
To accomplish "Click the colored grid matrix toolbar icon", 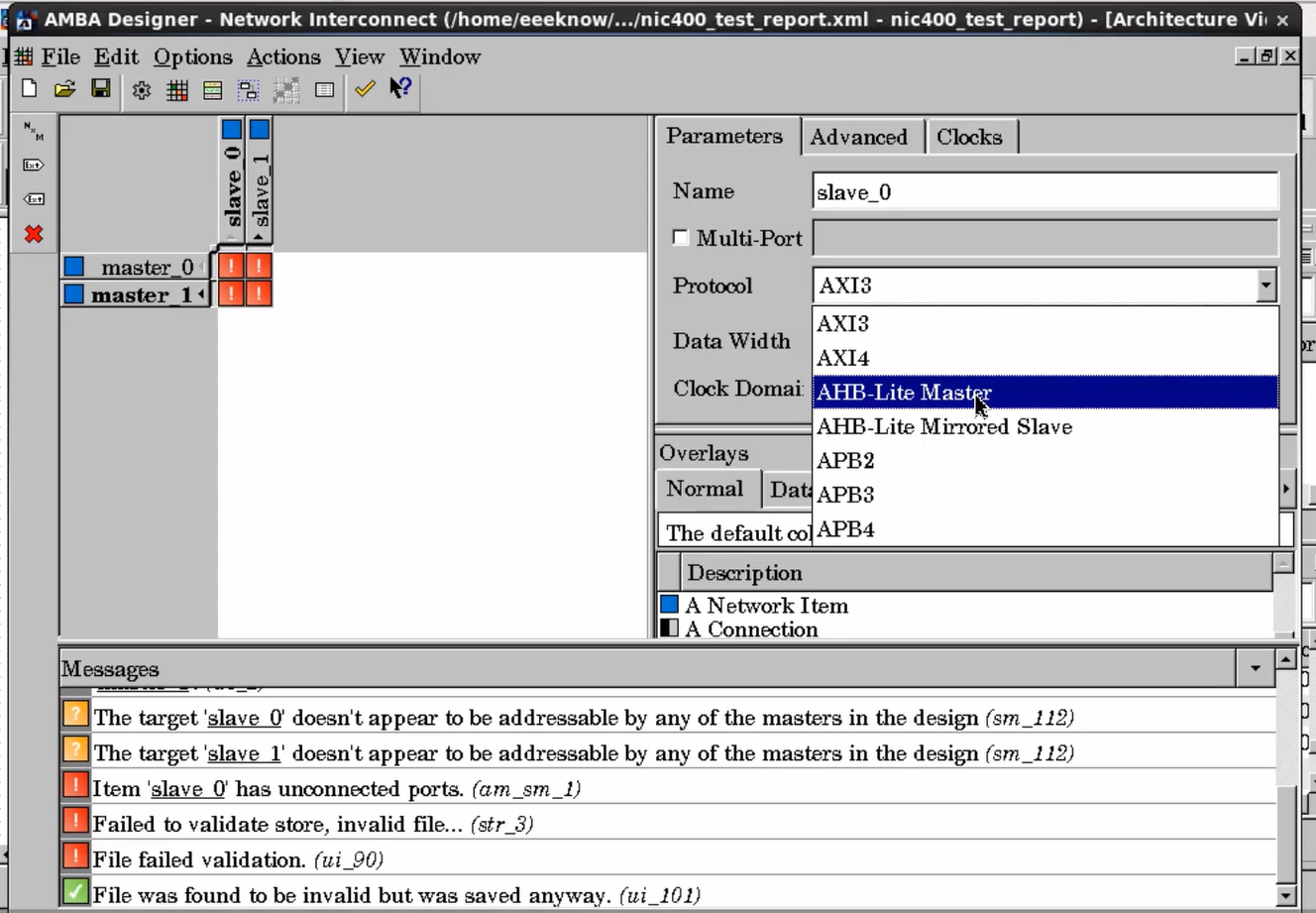I will click(x=177, y=90).
